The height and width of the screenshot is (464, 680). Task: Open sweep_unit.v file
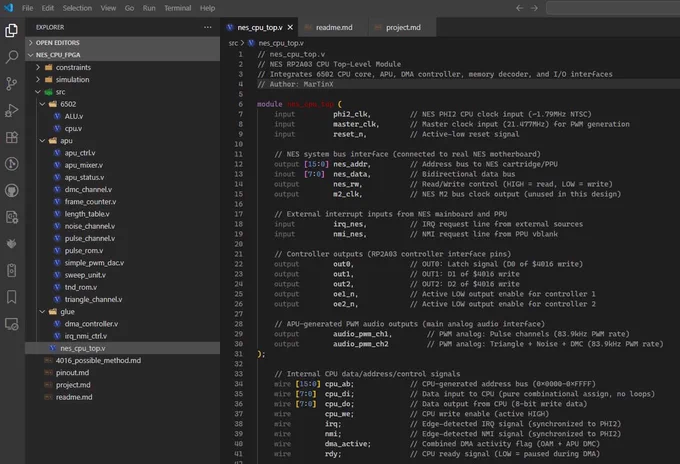click(122, 275)
